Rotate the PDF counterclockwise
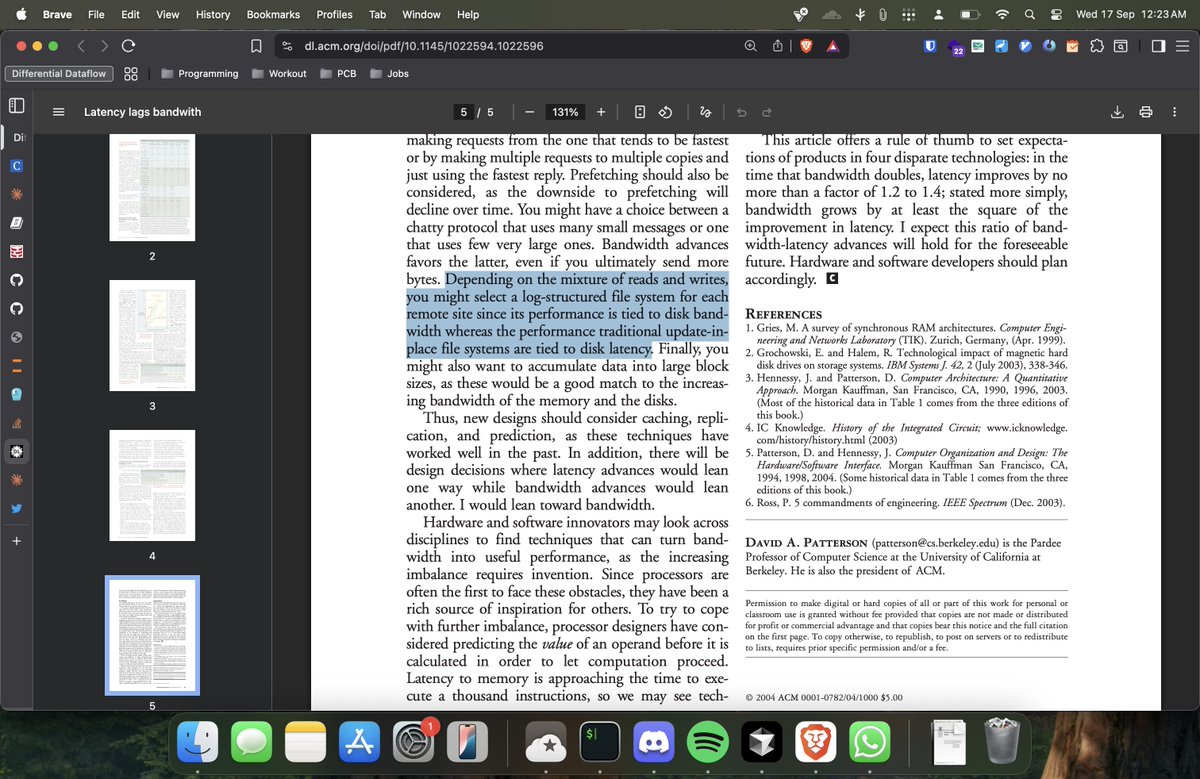This screenshot has height=779, width=1200. [666, 112]
